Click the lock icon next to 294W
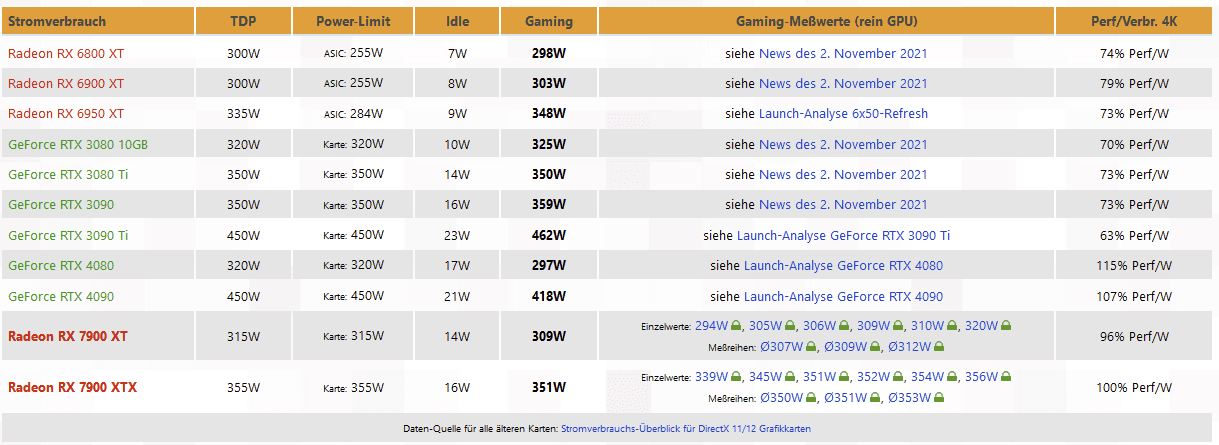 tap(736, 325)
